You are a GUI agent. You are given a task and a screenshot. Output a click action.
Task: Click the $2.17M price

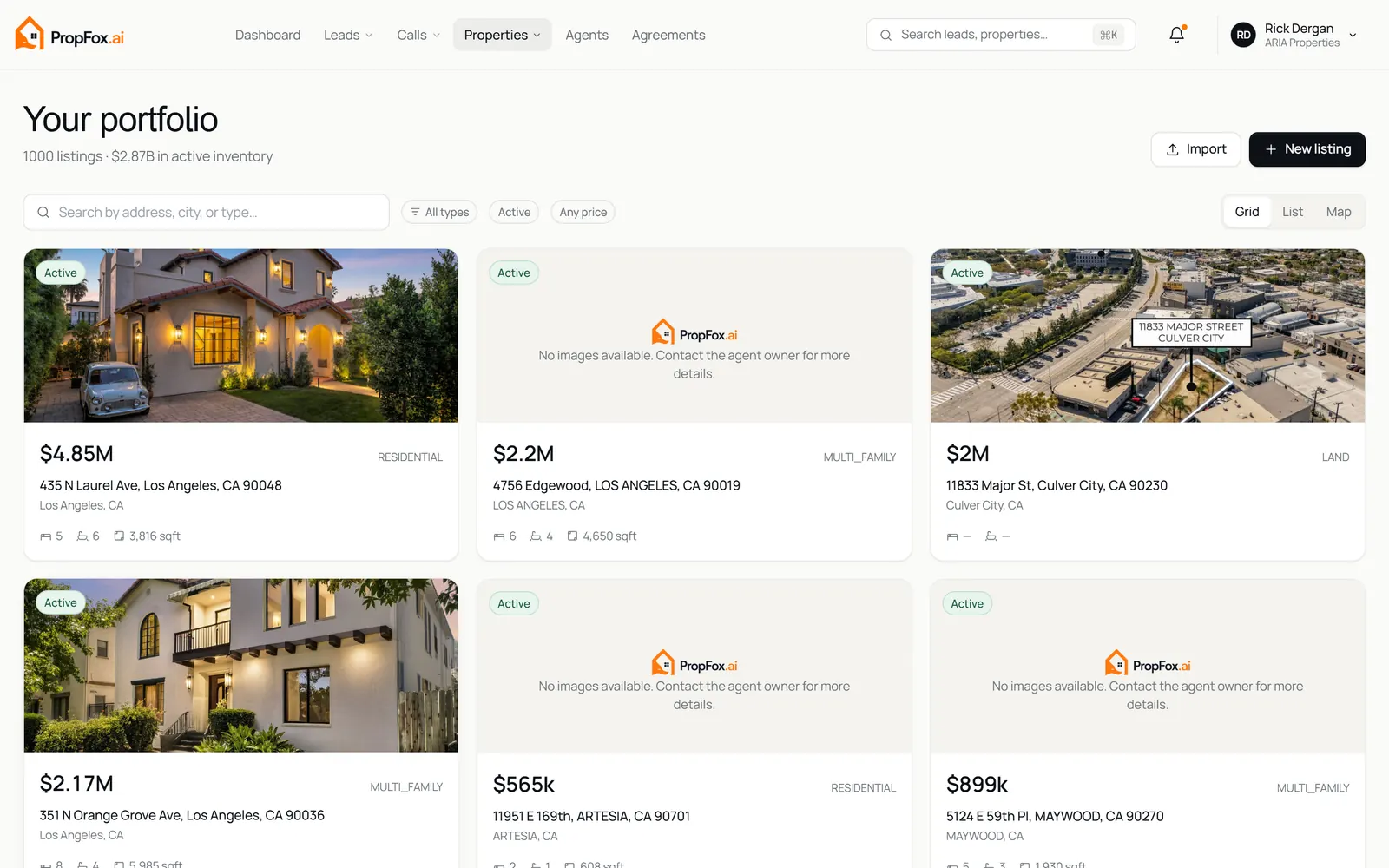(x=76, y=784)
